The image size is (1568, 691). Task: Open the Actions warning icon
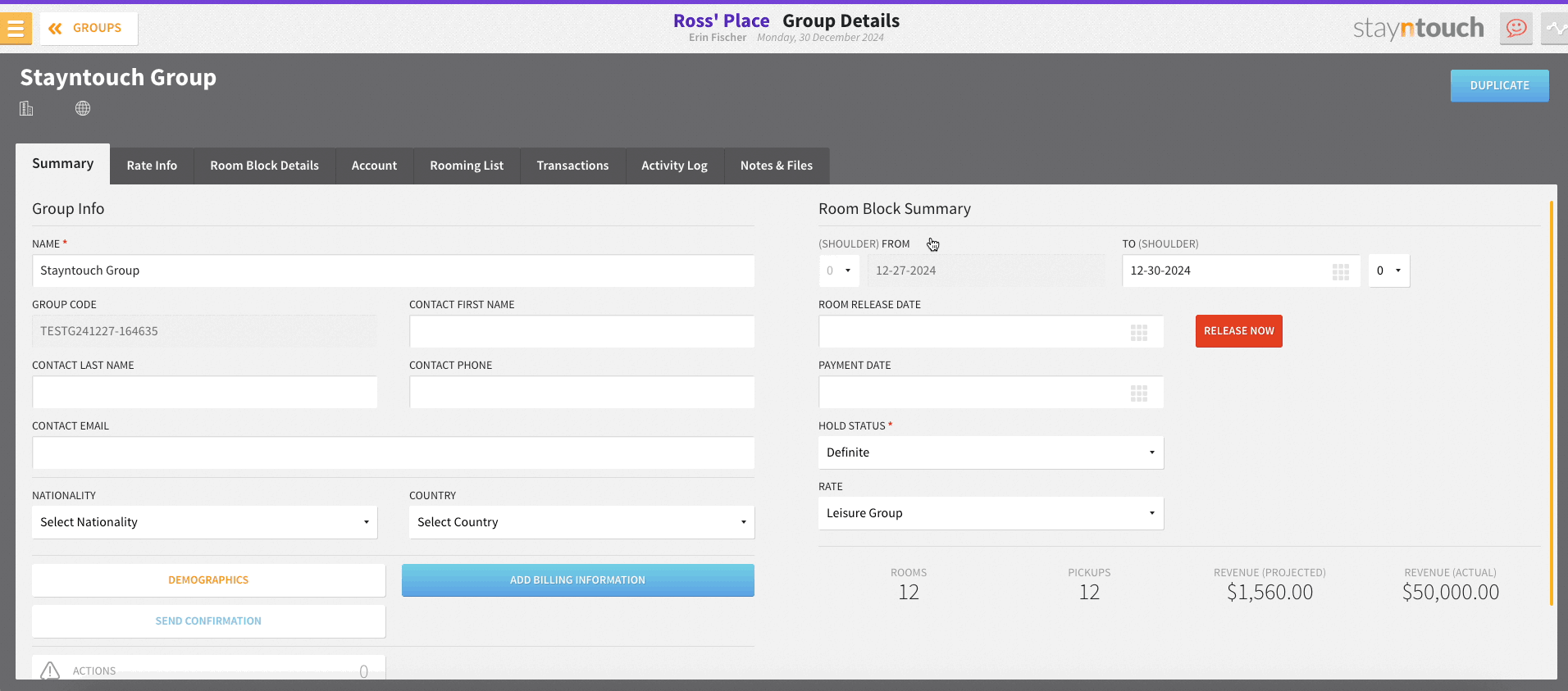pos(50,671)
